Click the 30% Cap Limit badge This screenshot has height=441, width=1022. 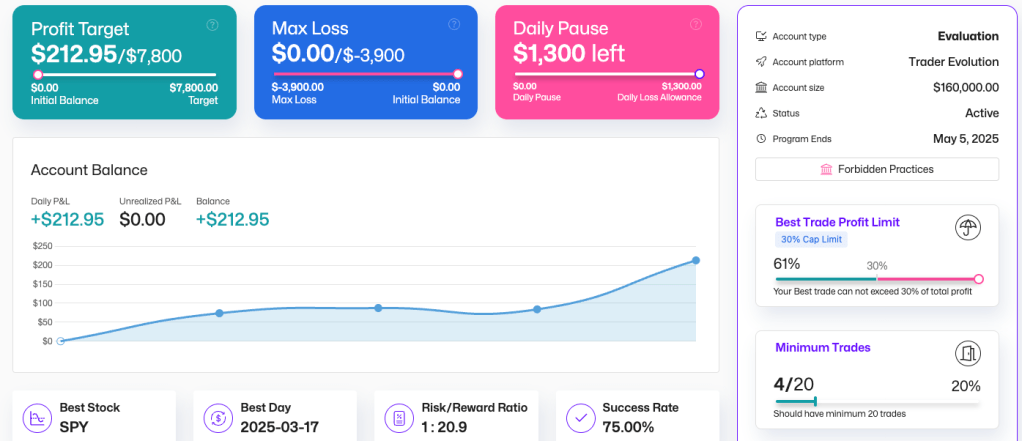point(811,240)
